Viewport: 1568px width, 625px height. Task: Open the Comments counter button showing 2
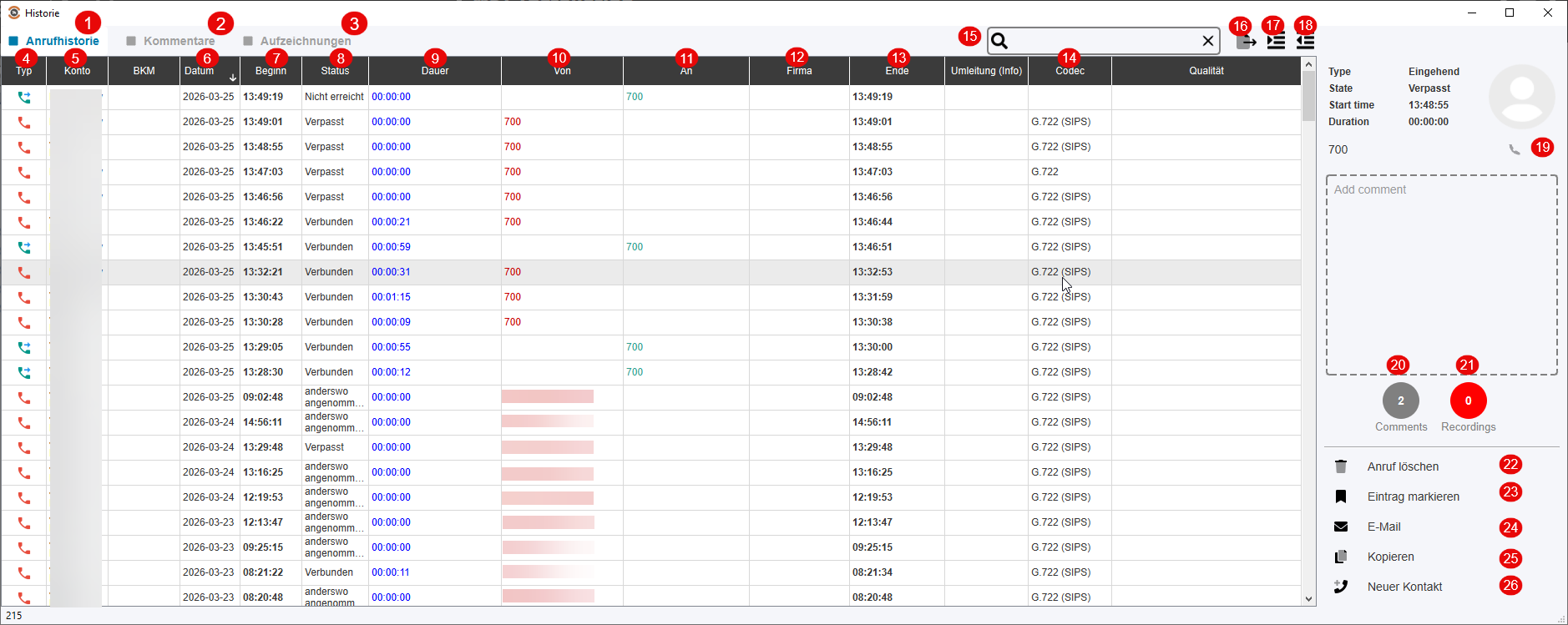tap(1401, 401)
